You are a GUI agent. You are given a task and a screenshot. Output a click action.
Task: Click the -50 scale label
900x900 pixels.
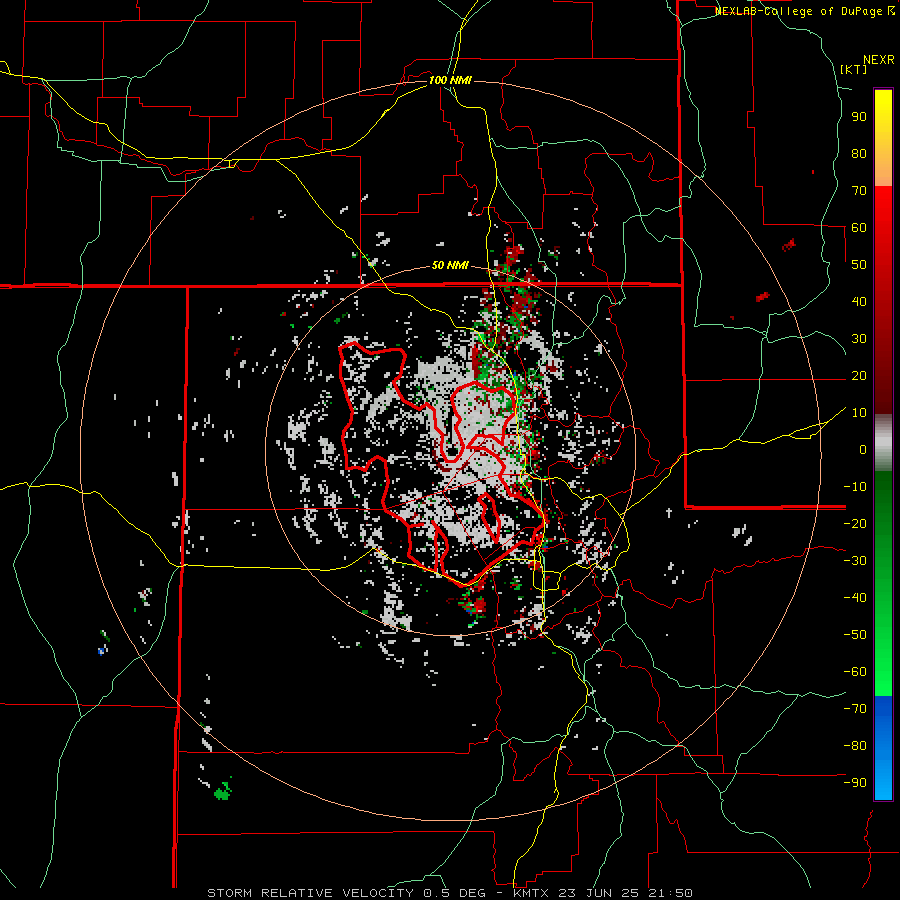(855, 634)
